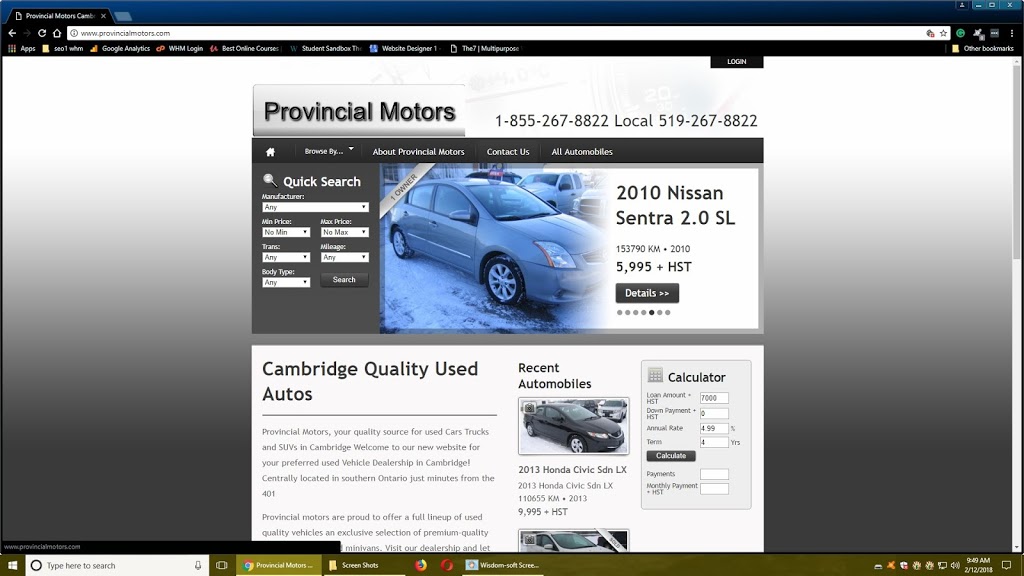The width and height of the screenshot is (1024, 576).
Task: Click the browser address bar
Action: tap(496, 33)
